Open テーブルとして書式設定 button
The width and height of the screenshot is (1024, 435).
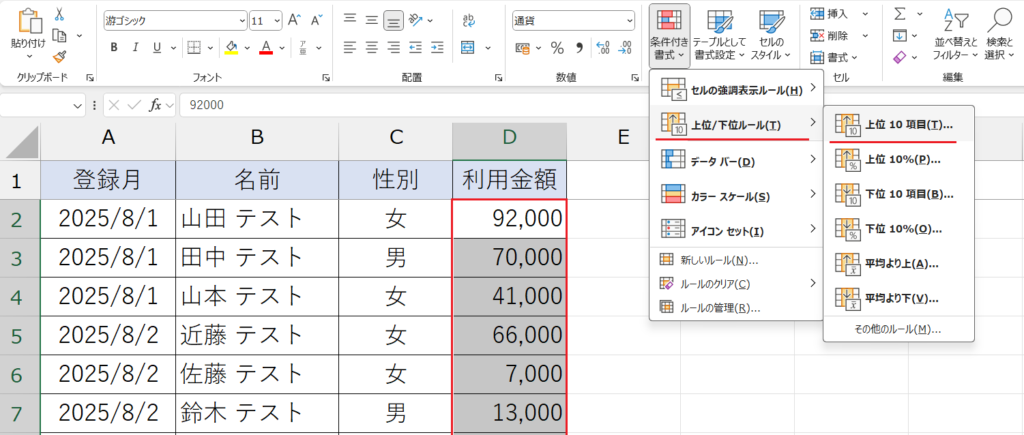pos(719,35)
